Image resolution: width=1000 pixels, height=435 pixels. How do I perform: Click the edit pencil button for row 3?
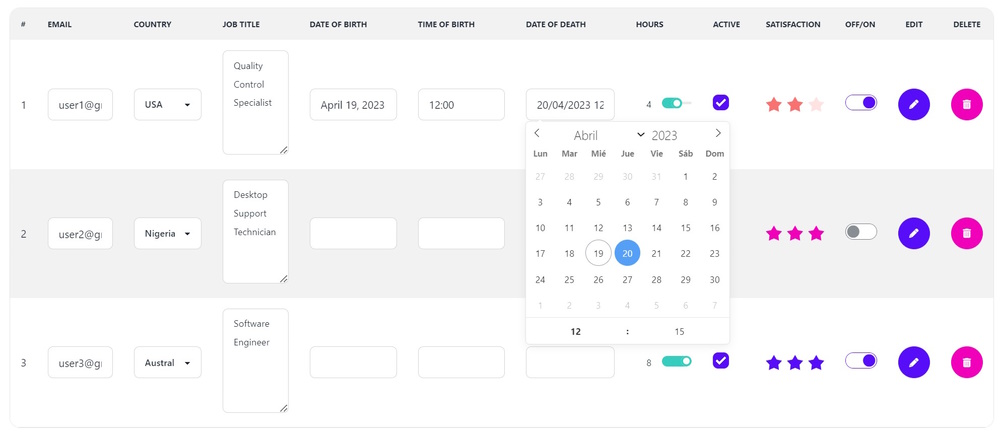pyautogui.click(x=913, y=362)
